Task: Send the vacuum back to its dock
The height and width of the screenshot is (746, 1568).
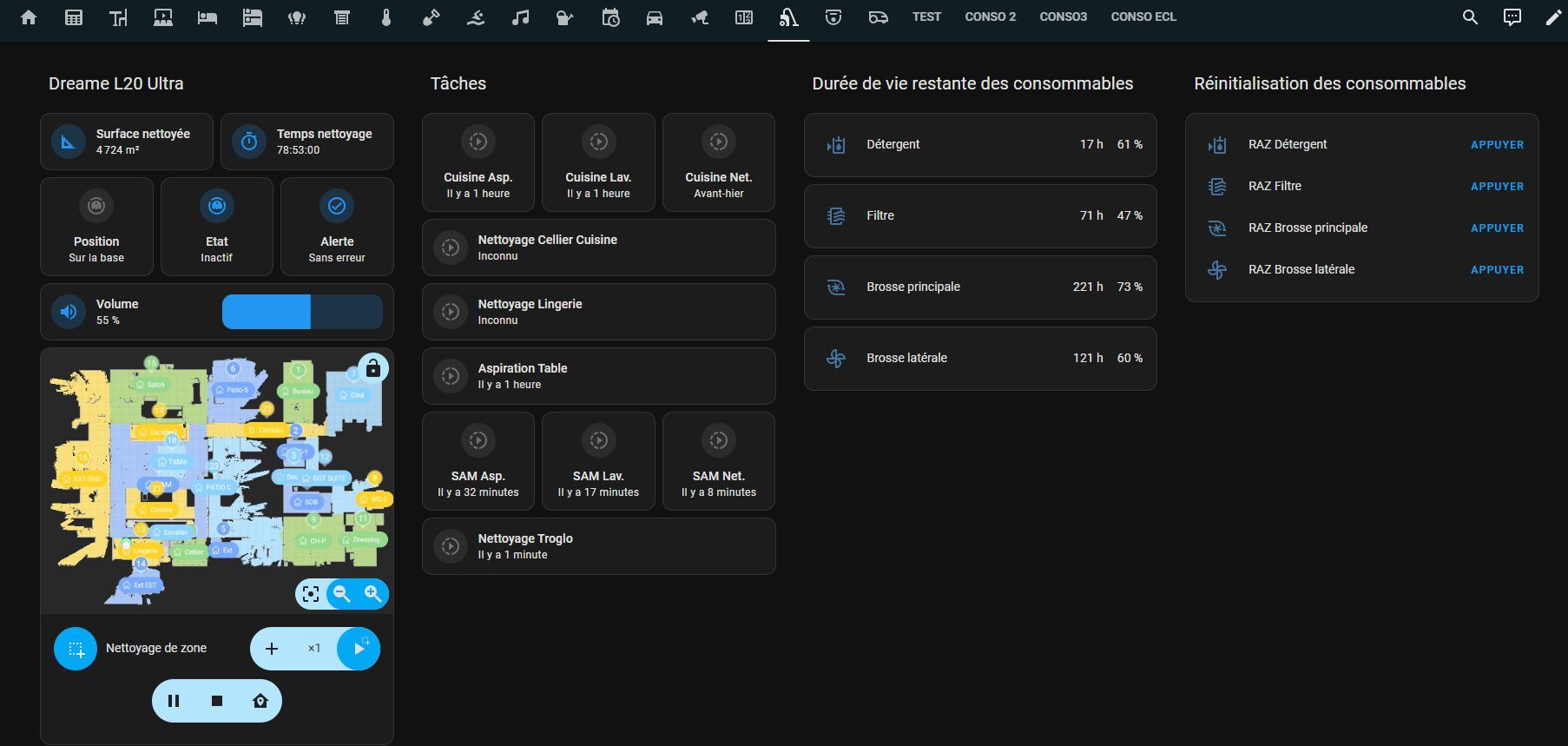Action: coord(260,701)
